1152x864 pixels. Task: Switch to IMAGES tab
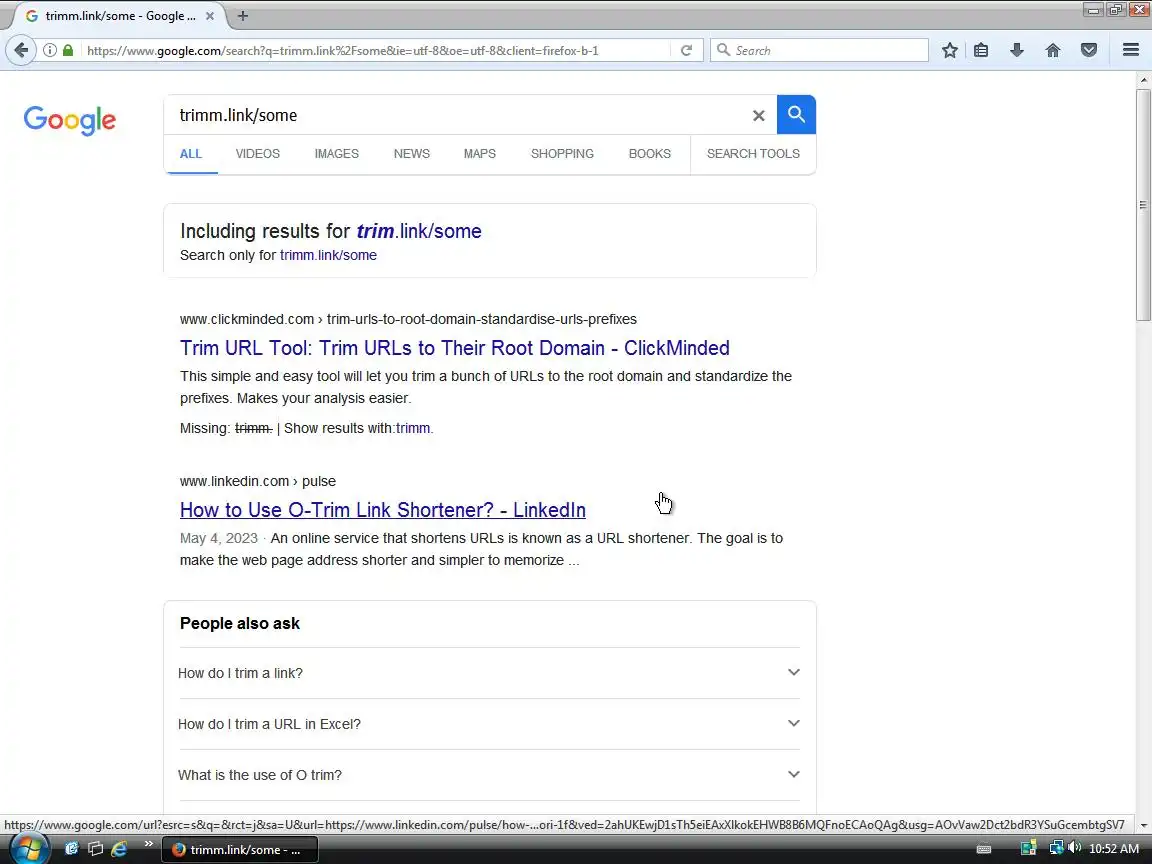coord(336,154)
